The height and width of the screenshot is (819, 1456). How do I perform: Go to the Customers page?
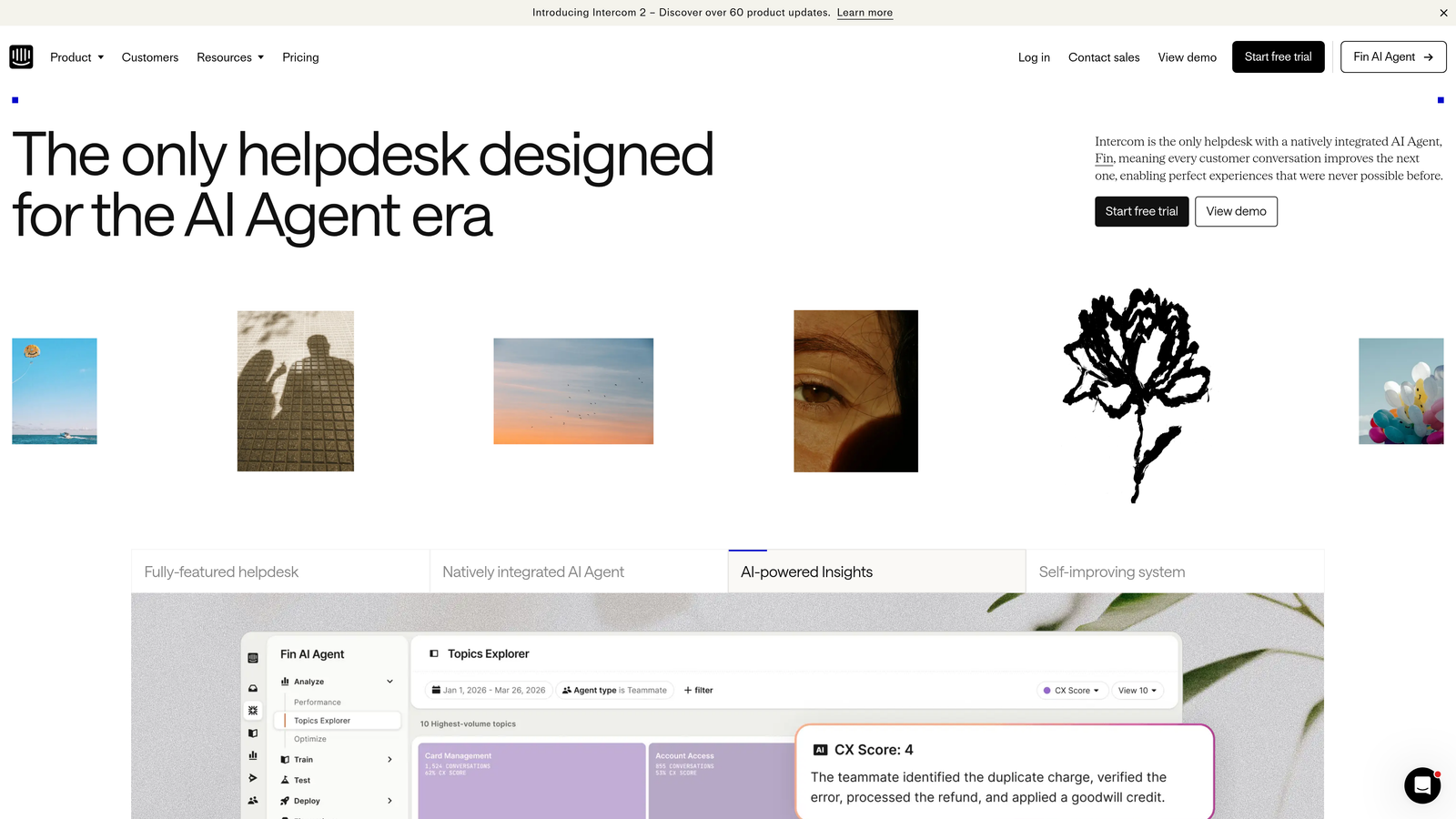150,57
